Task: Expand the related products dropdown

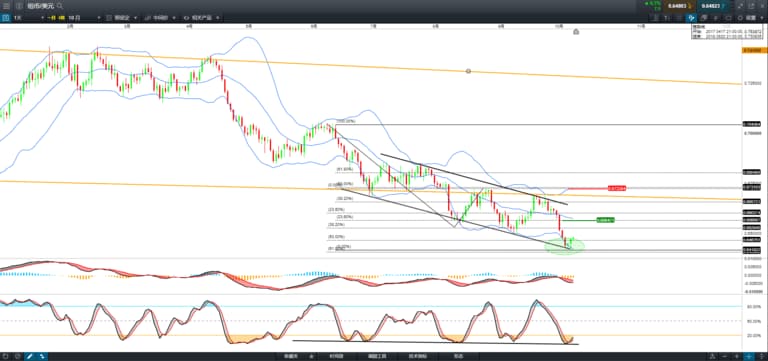Action: [x=201, y=18]
